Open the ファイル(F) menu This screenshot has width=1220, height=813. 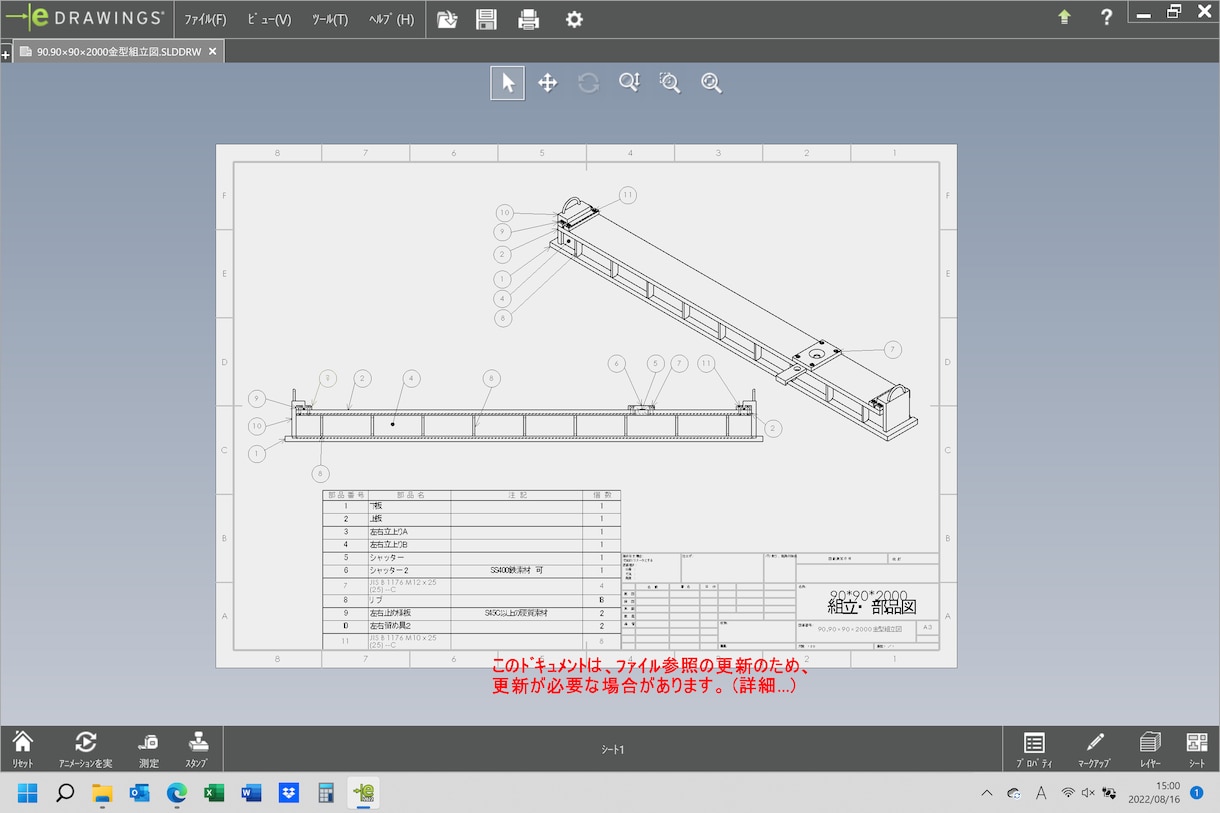coord(205,19)
